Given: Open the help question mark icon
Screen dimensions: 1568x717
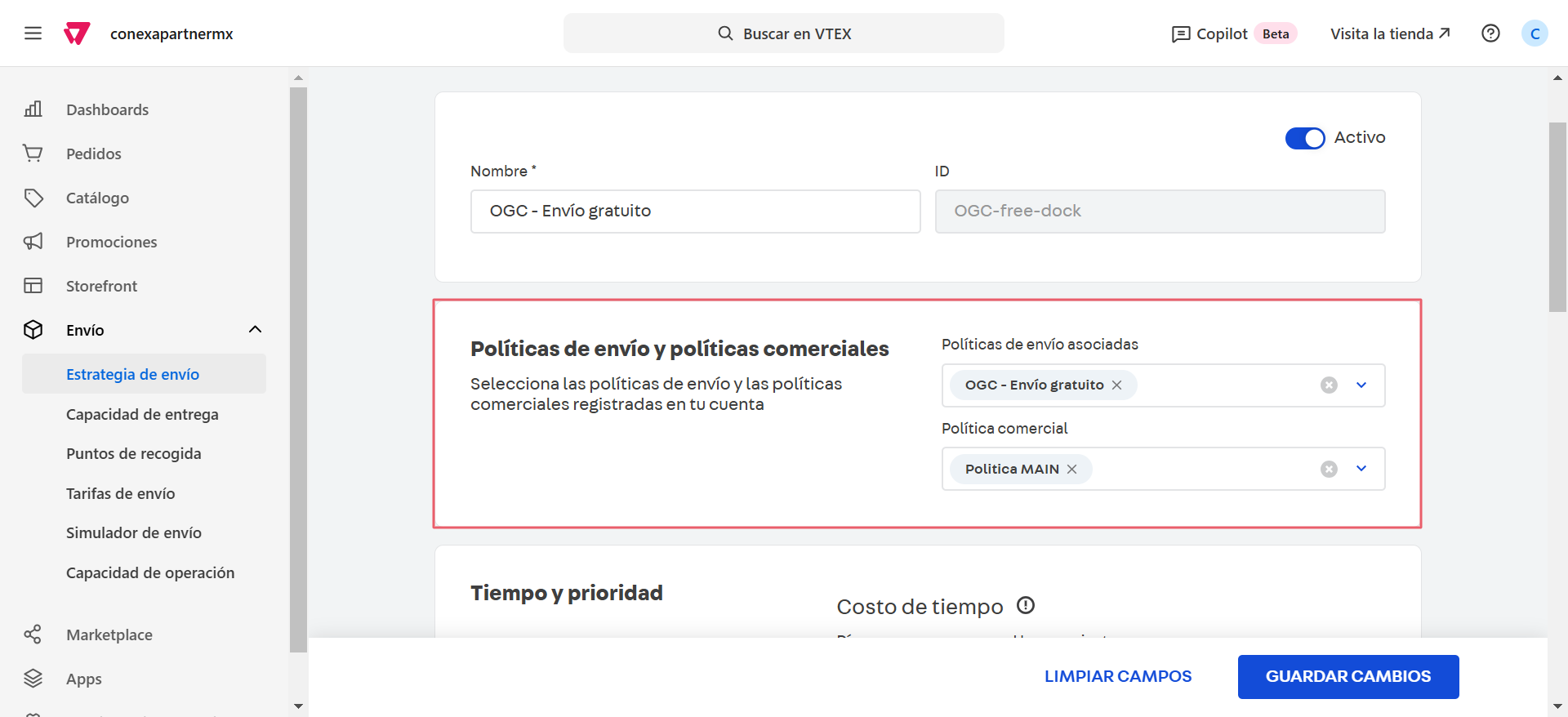Looking at the screenshot, I should point(1490,33).
